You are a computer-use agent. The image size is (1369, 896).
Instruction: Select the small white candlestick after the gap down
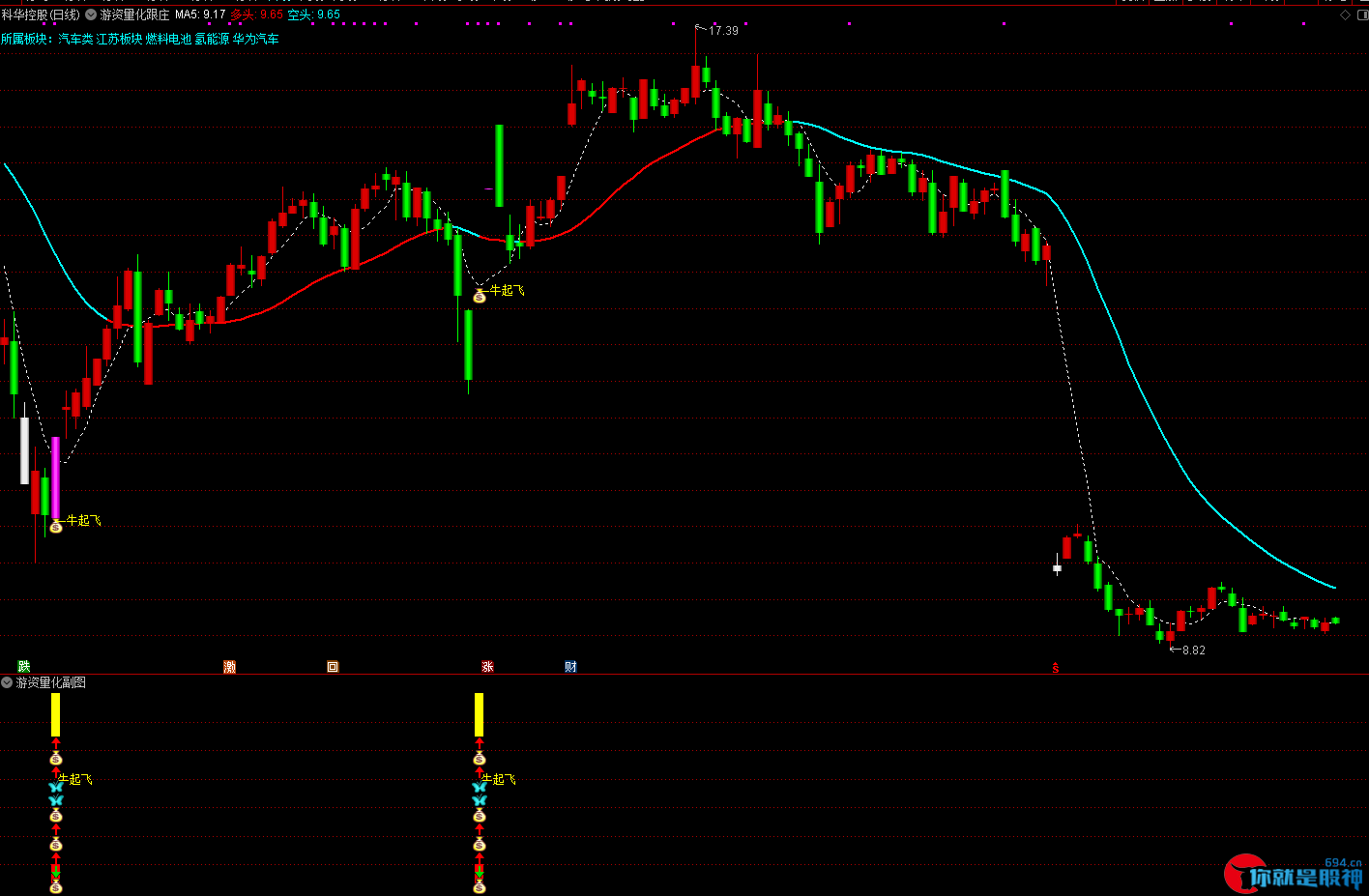pos(1057,567)
